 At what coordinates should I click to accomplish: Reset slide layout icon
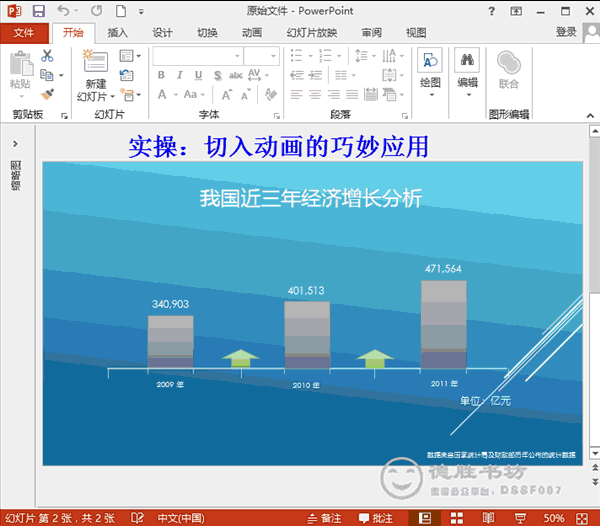tap(127, 75)
